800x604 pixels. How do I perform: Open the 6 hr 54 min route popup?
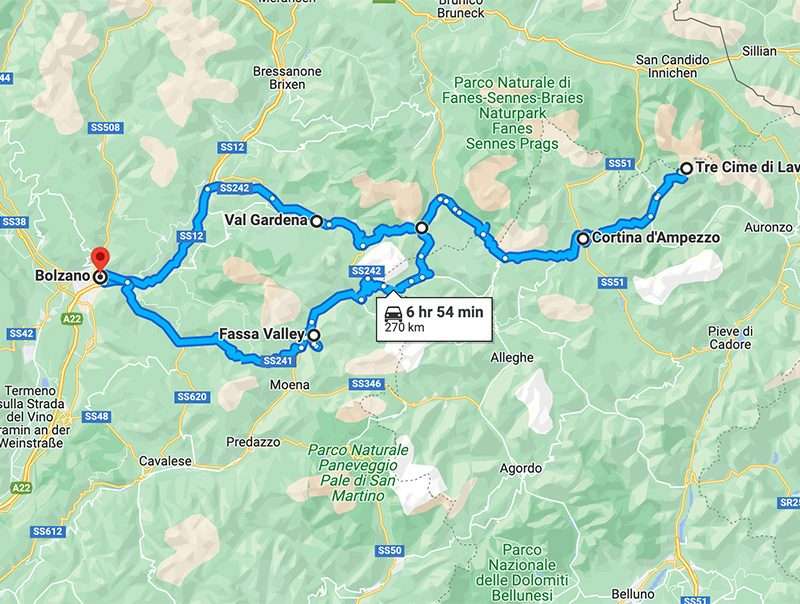434,318
